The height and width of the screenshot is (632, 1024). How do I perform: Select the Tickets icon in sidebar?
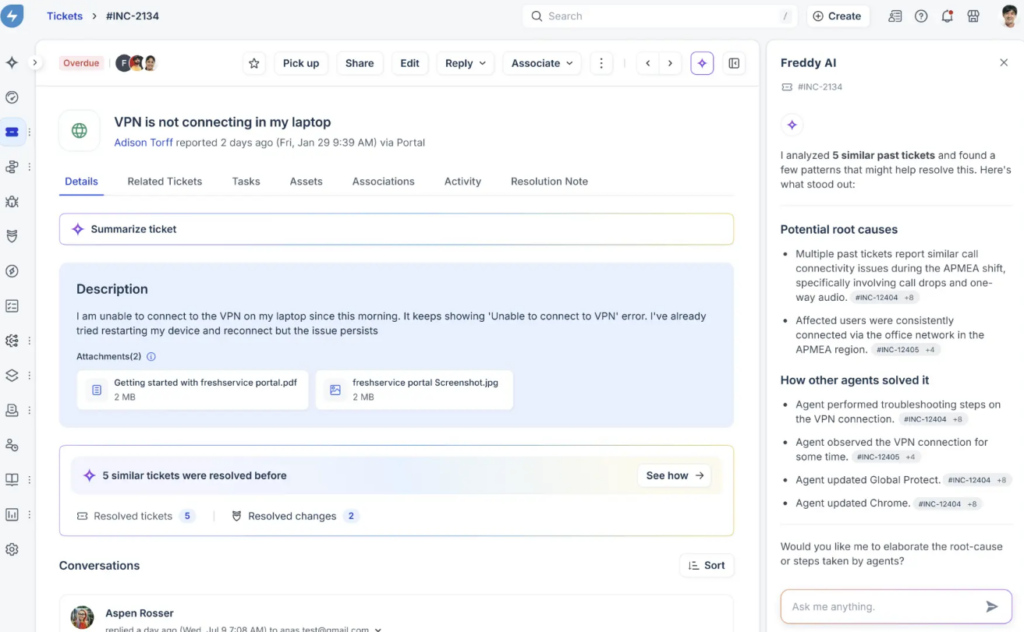coord(12,132)
